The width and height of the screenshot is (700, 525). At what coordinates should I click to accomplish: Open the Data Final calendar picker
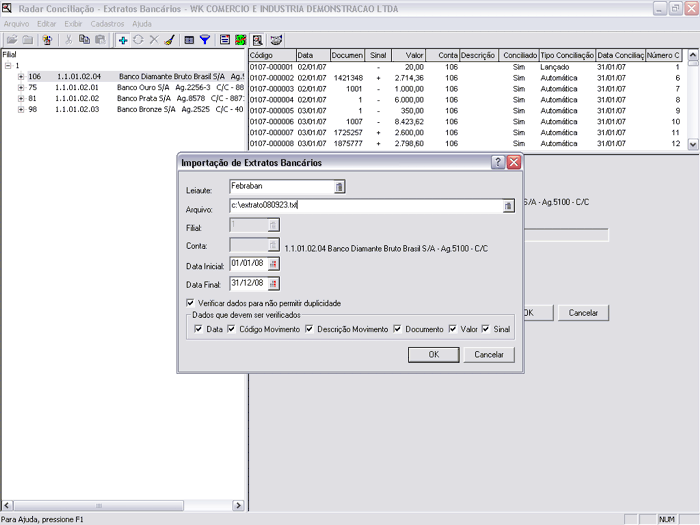point(273,282)
